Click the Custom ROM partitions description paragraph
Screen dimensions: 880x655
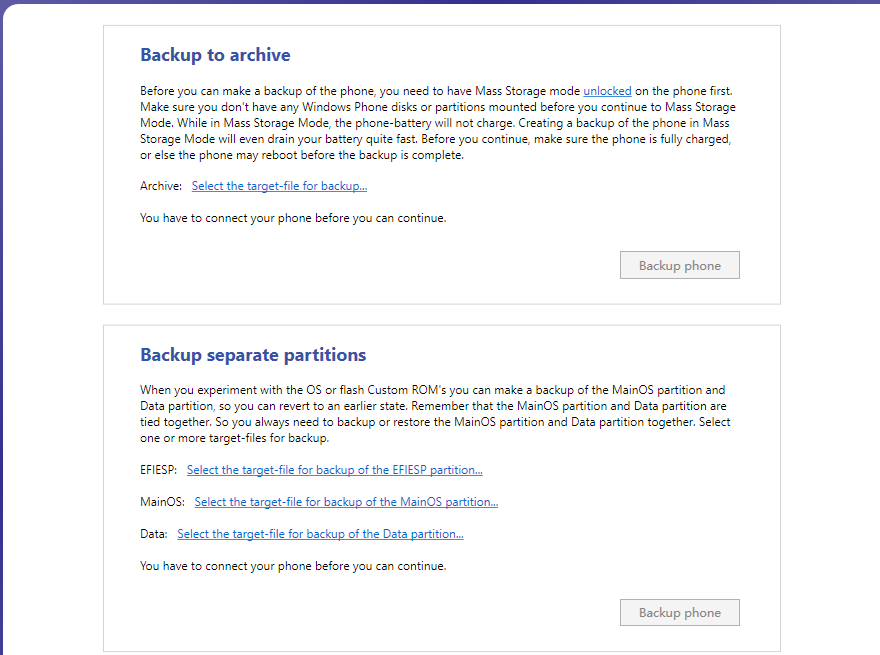click(x=435, y=414)
